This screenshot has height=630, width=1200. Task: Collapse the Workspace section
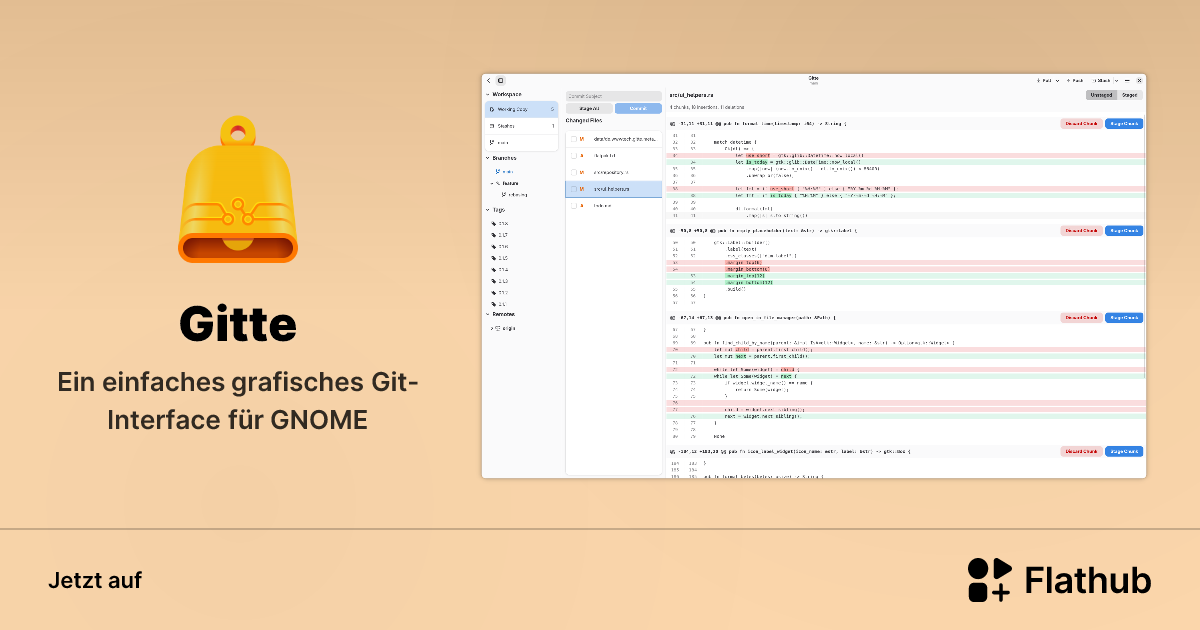point(487,94)
